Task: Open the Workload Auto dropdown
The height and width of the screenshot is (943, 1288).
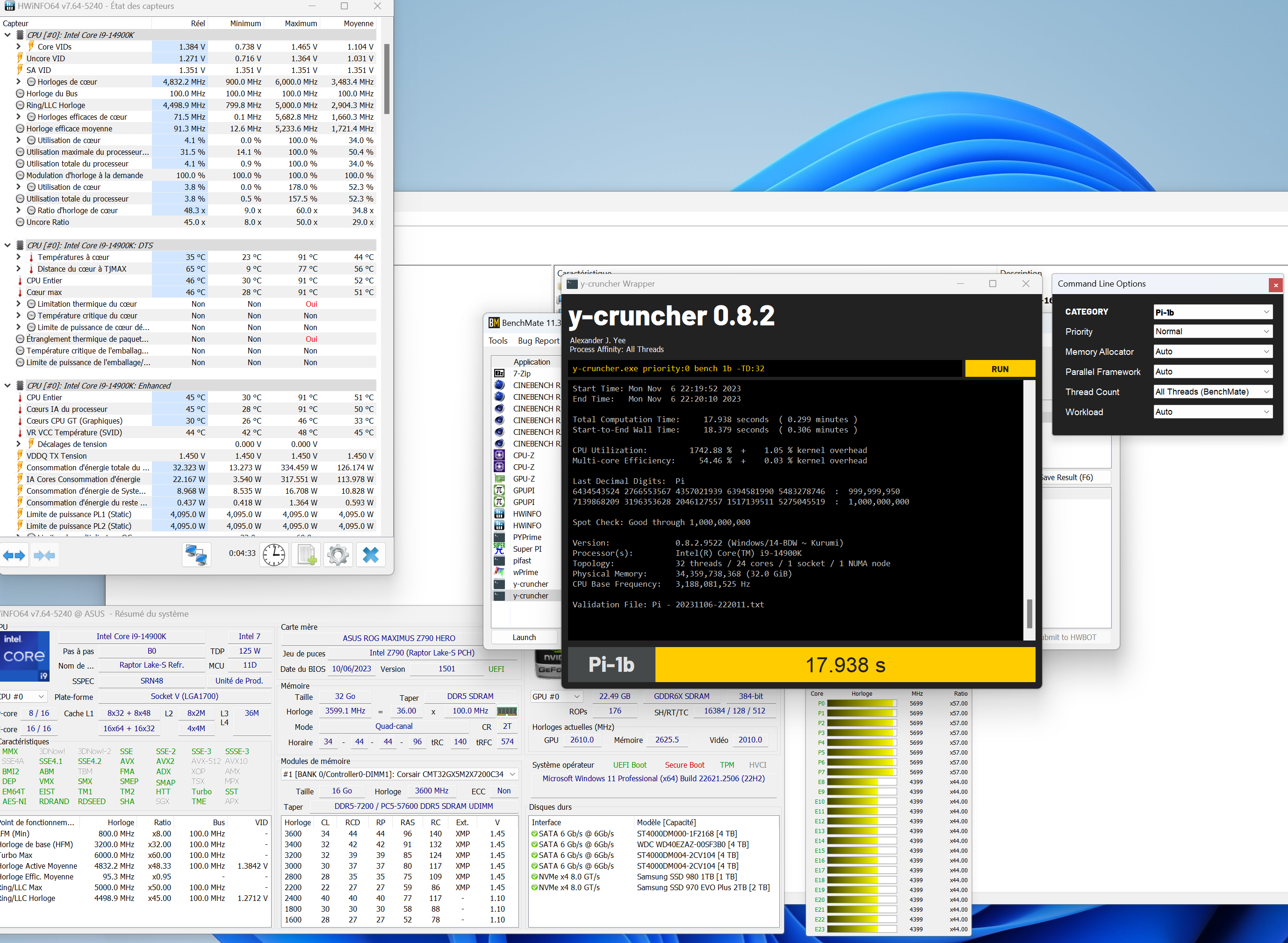Action: click(x=1213, y=411)
